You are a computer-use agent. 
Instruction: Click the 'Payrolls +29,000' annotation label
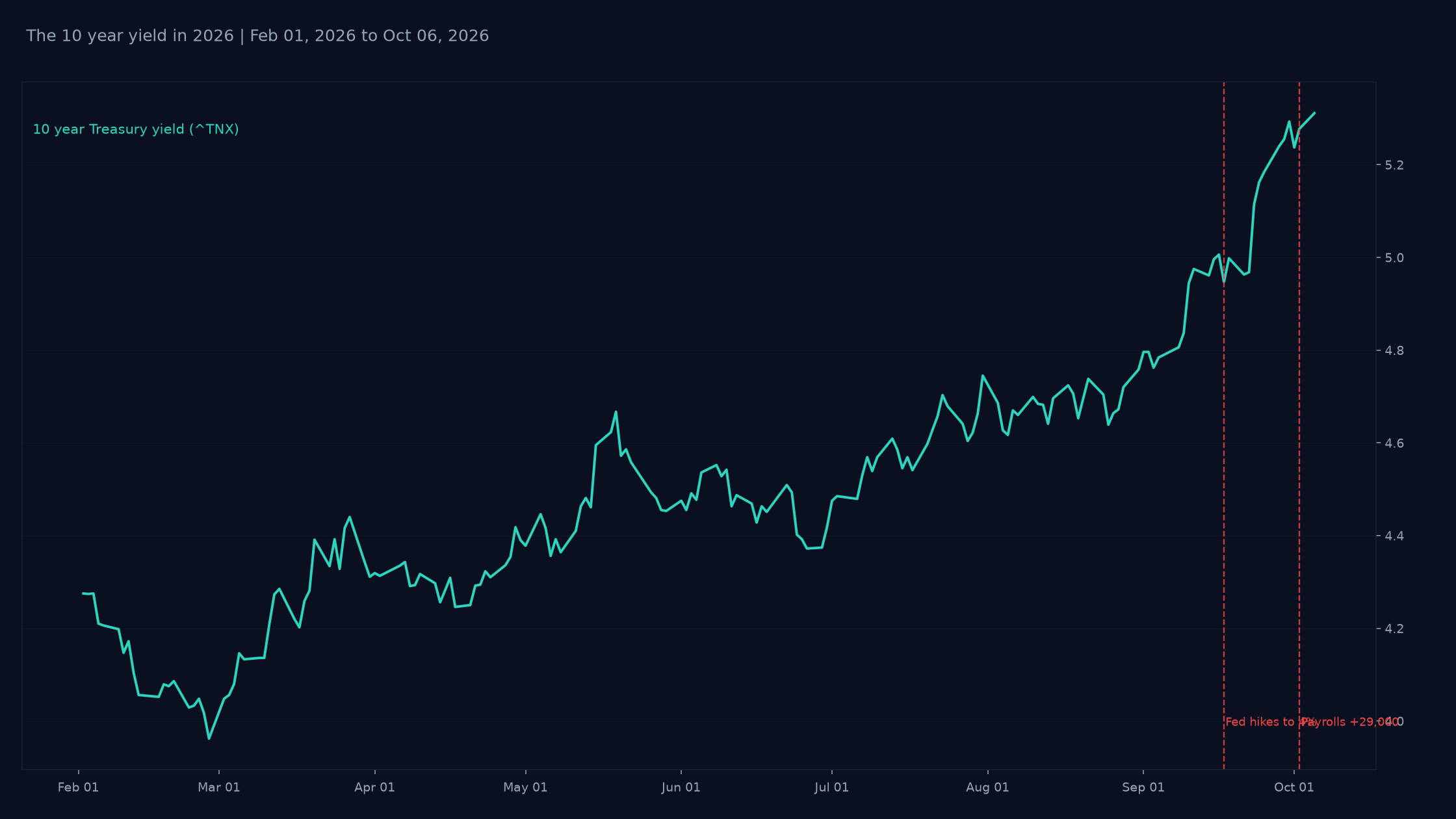1349,722
